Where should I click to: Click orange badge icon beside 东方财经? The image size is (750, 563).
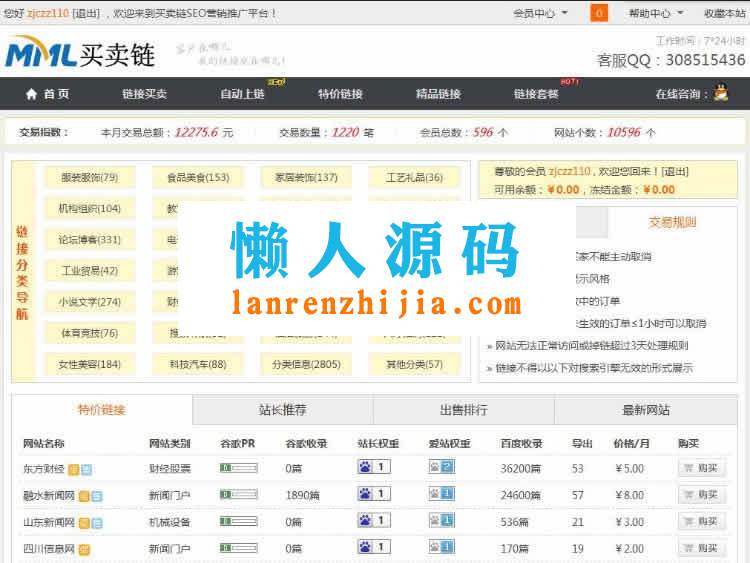point(74,470)
